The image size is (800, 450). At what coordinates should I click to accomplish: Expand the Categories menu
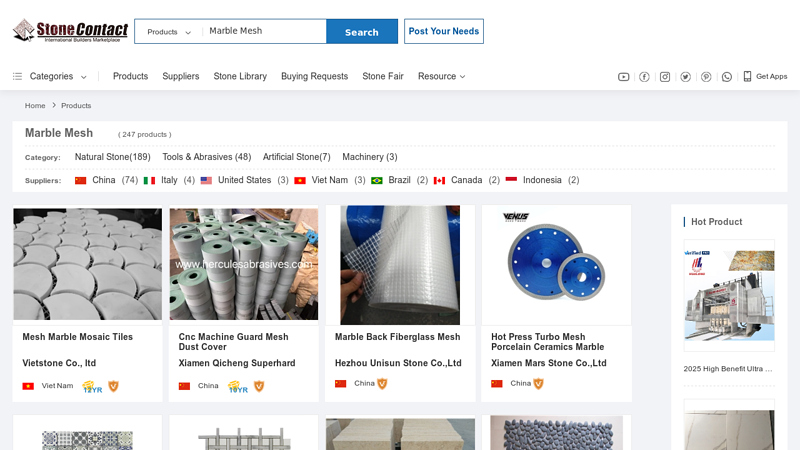click(50, 76)
